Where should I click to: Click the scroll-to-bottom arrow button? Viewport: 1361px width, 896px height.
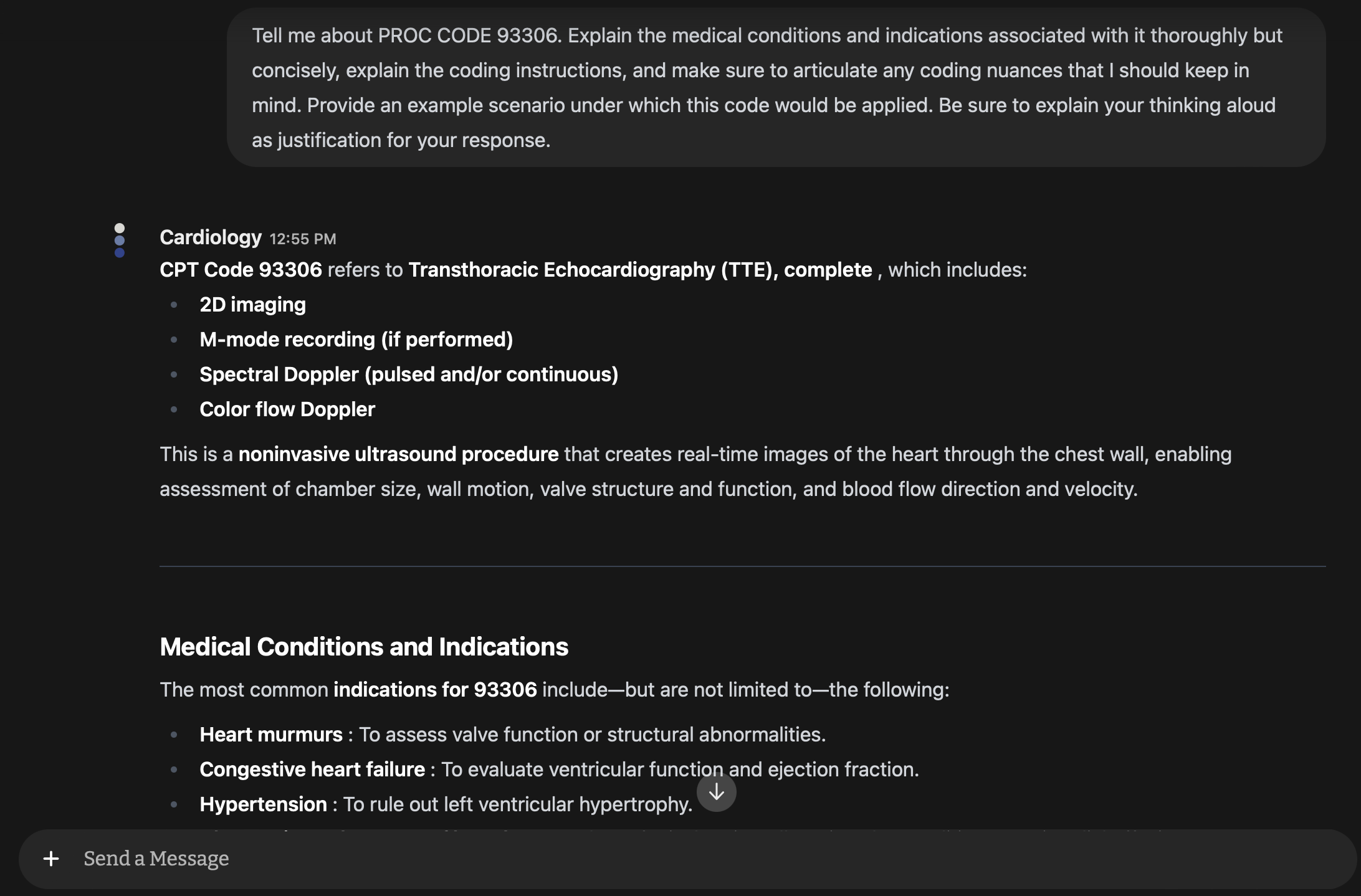pos(716,792)
